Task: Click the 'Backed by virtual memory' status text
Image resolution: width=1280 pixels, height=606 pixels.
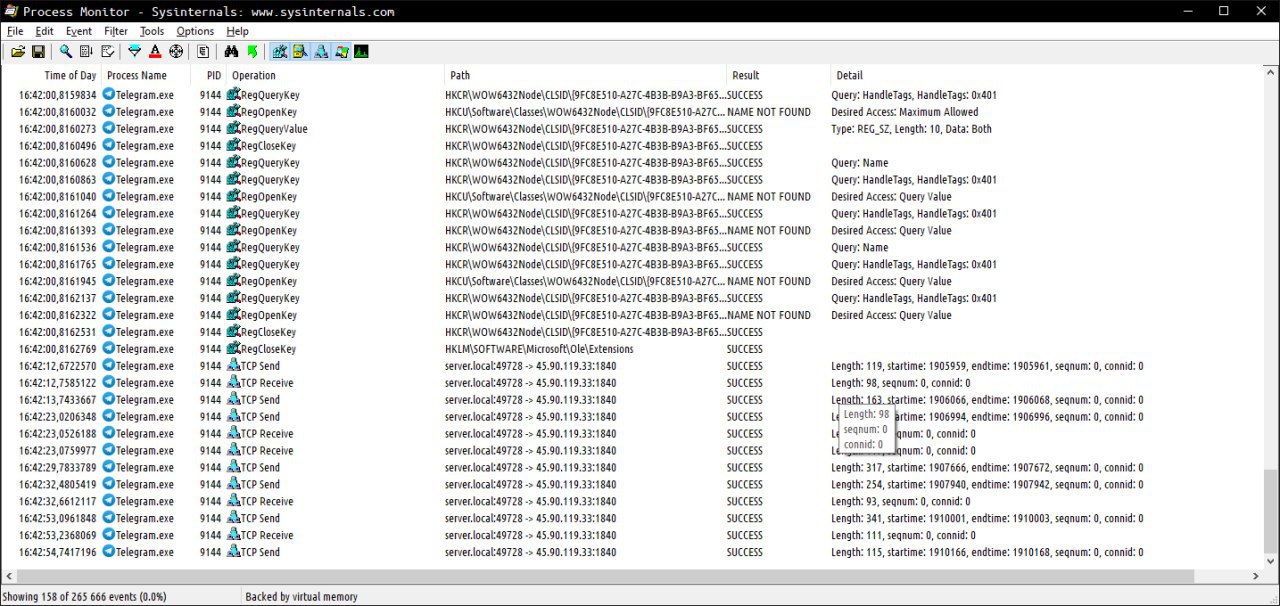Action: (301, 596)
